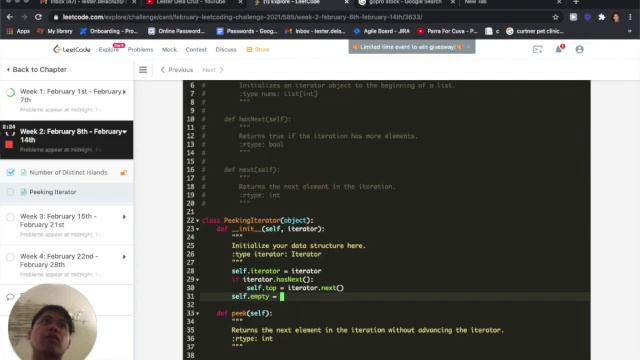The image size is (640, 360).
Task: Open the Explore menu
Action: tap(109, 49)
